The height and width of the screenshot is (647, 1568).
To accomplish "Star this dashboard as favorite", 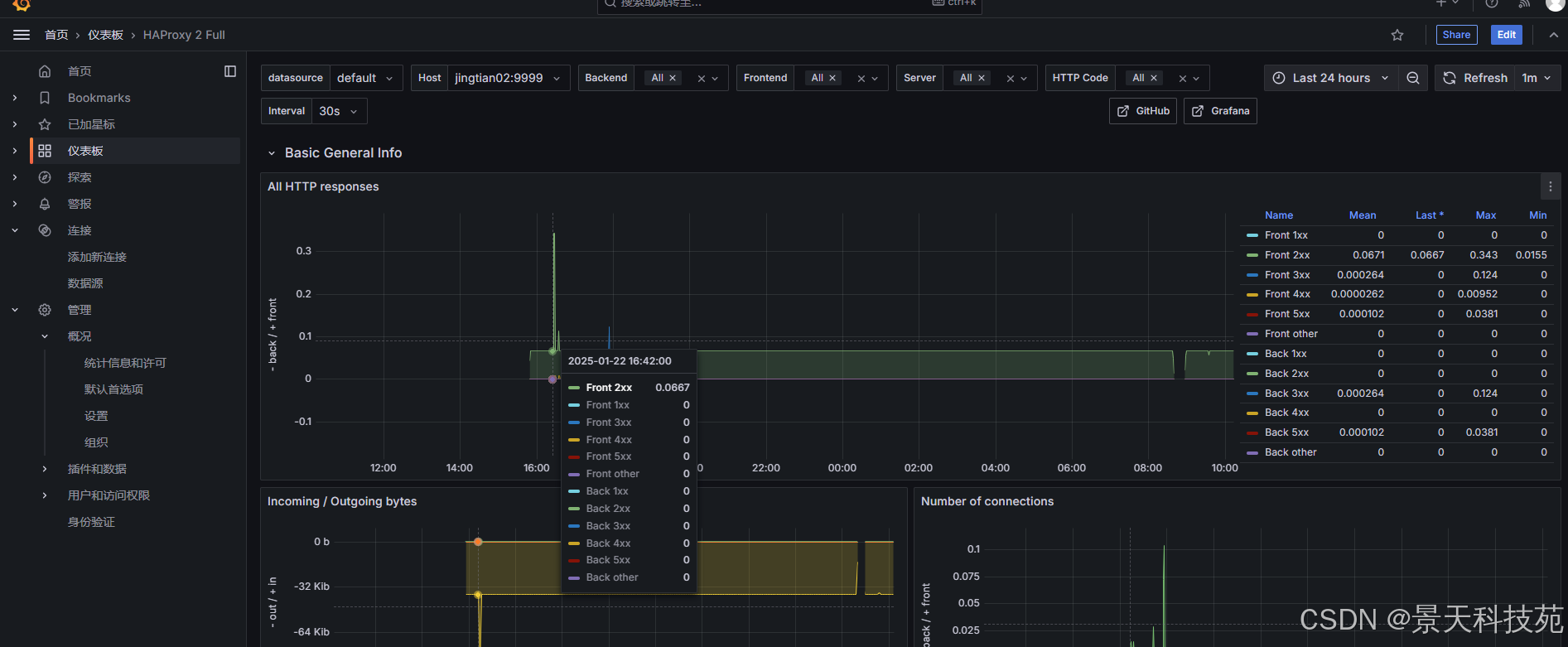I will coord(1397,35).
